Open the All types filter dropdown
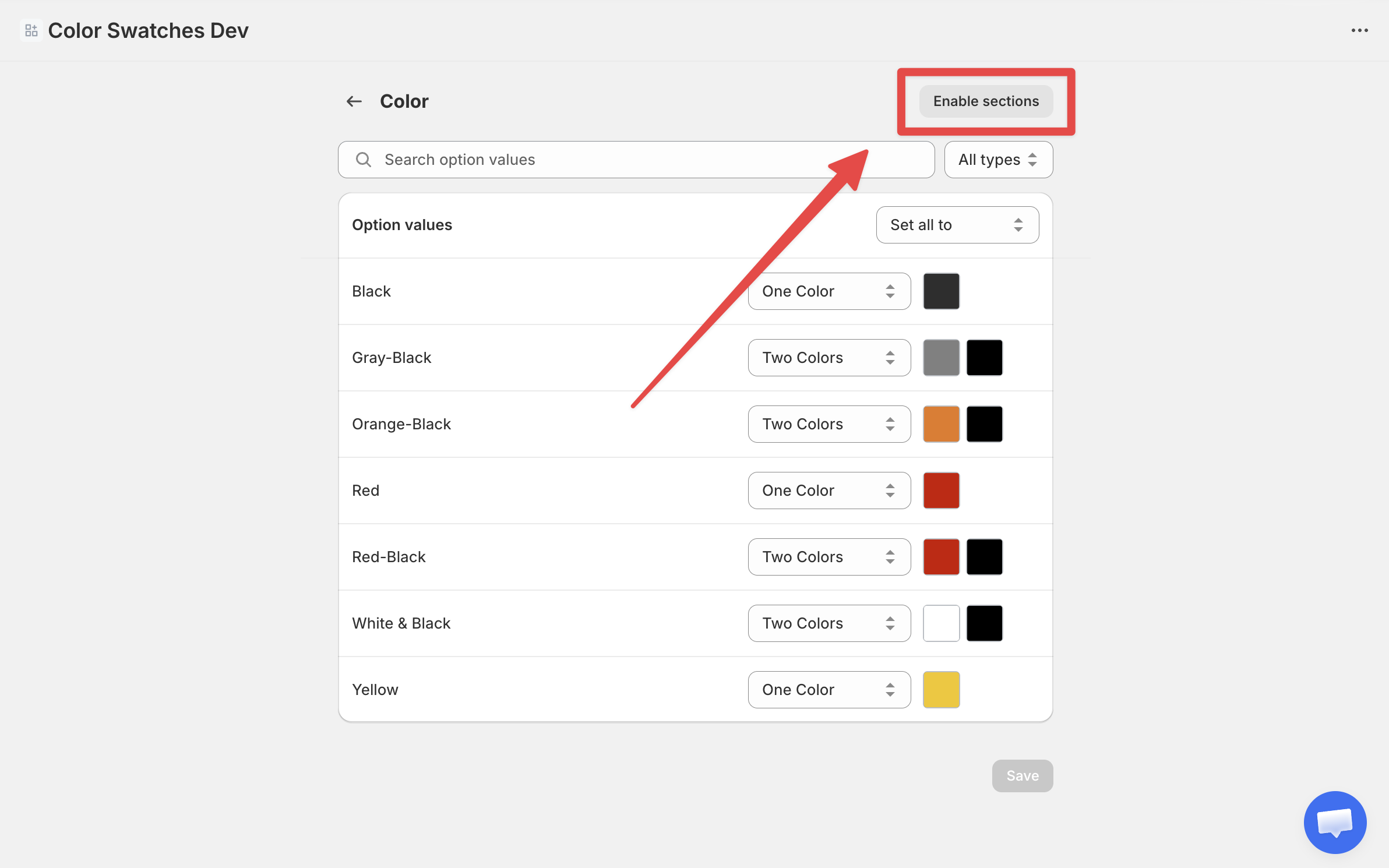The height and width of the screenshot is (868, 1389). tap(998, 160)
